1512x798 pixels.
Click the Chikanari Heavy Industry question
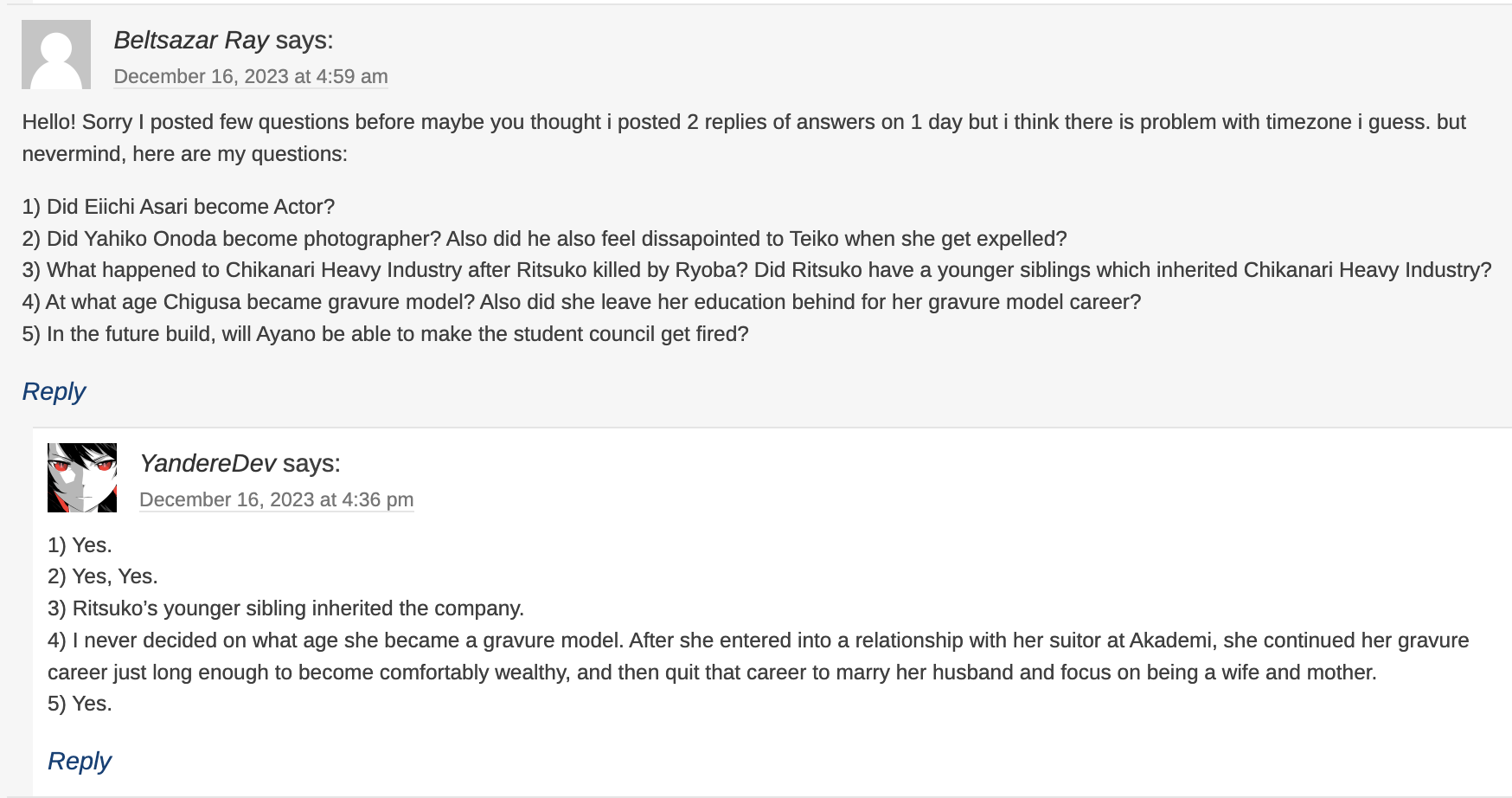coord(756,270)
